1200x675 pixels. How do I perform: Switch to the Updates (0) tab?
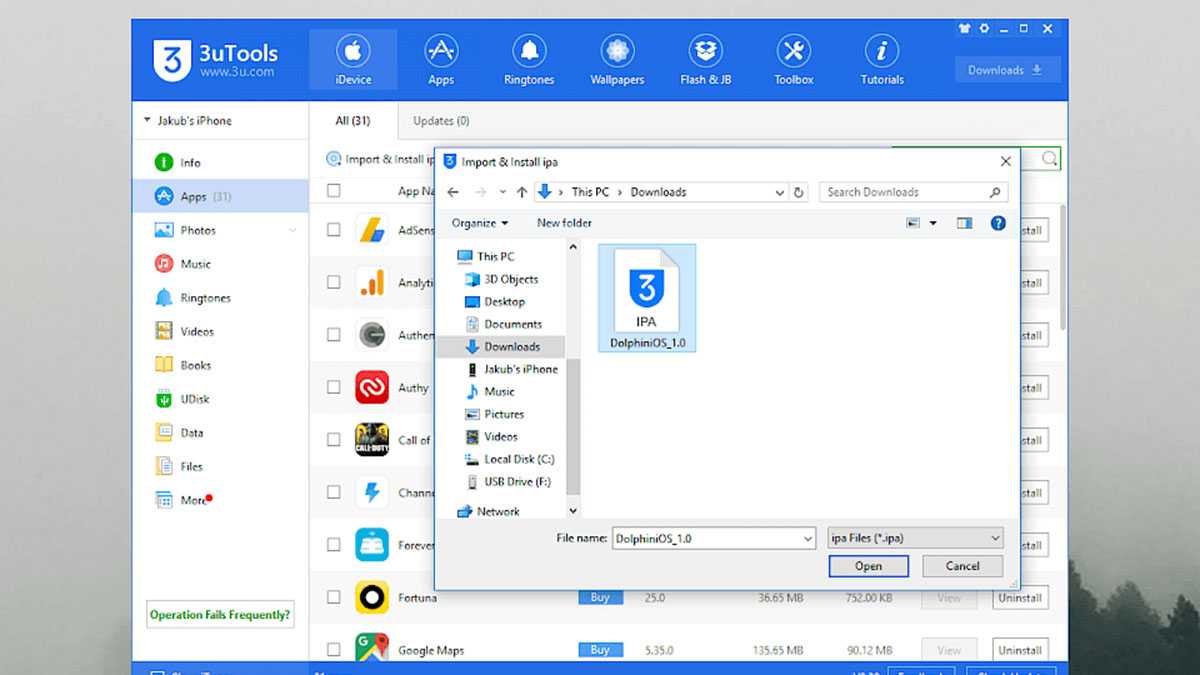click(441, 121)
